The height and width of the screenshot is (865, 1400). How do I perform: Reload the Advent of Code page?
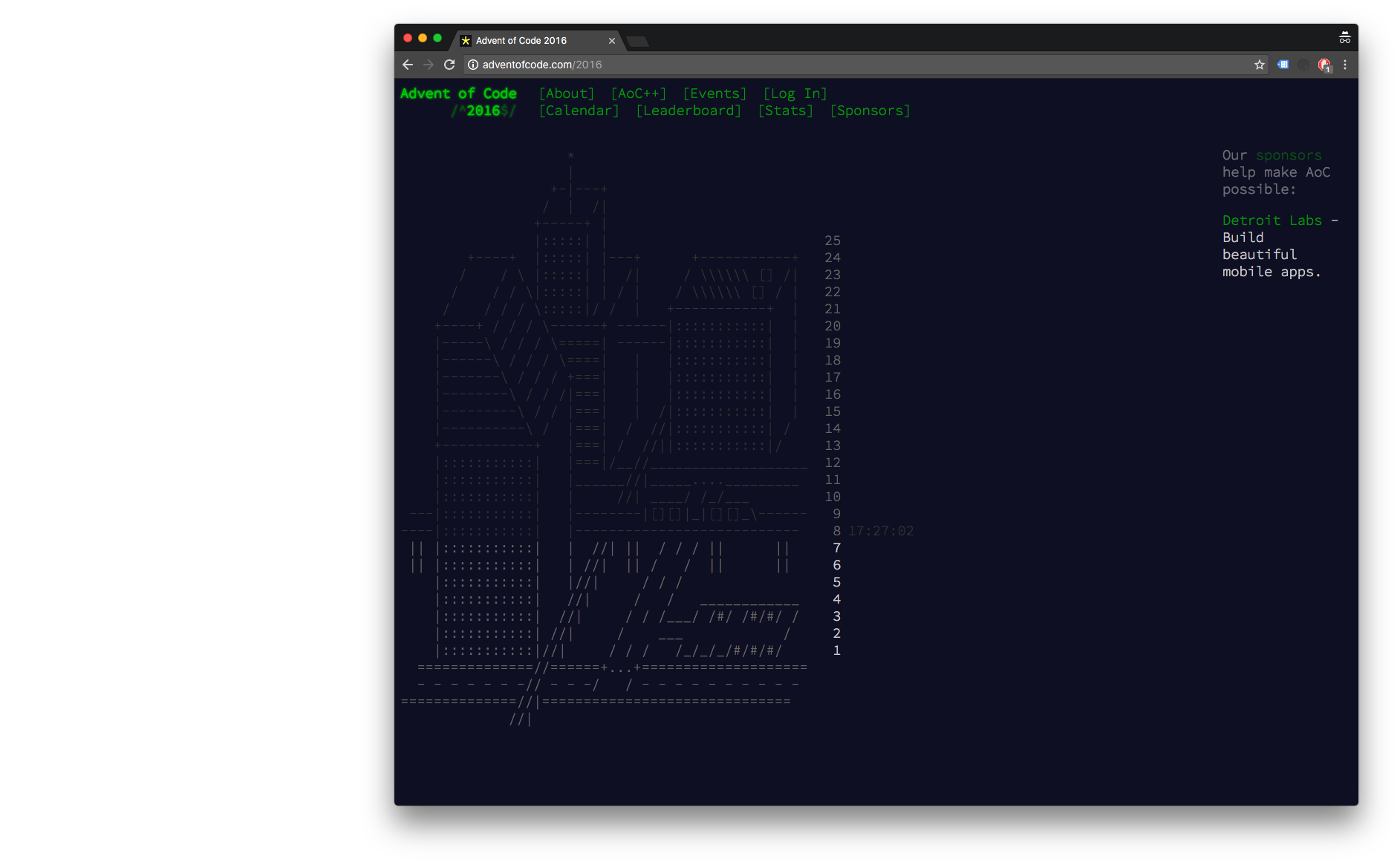[449, 65]
